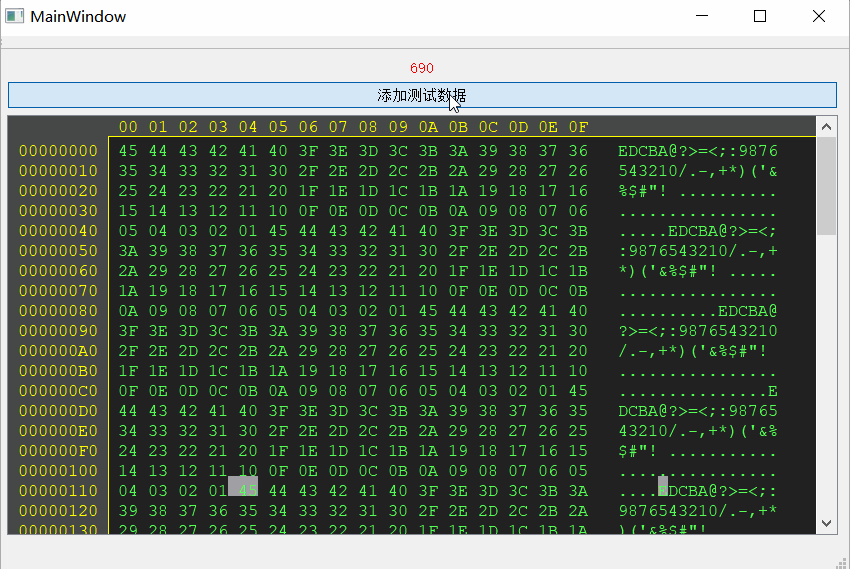Click the vertical scrollbar thumb
This screenshot has width=850, height=569.
coord(826,186)
